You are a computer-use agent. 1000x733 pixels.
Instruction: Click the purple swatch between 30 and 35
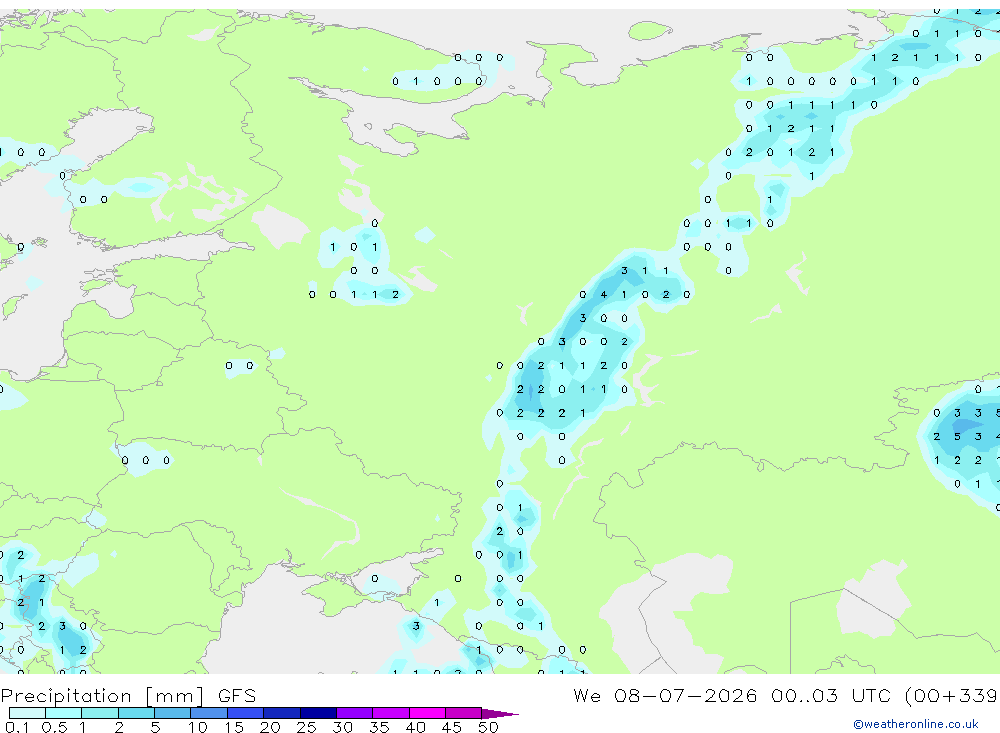click(x=354, y=713)
